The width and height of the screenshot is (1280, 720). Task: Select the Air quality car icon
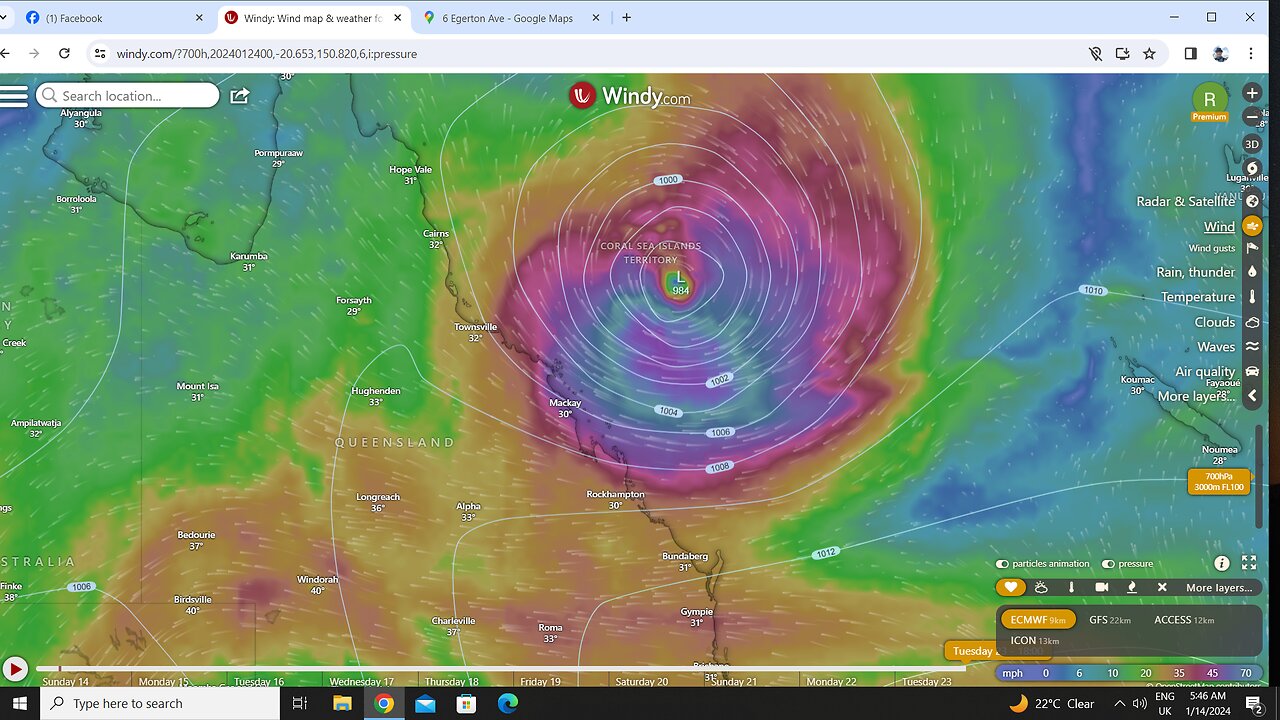(x=1252, y=372)
